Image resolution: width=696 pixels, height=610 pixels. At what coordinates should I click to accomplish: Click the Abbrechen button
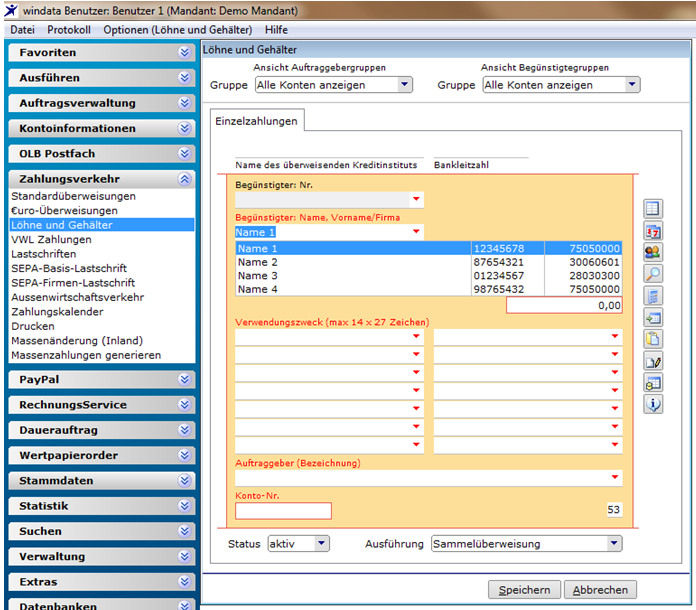[x=600, y=590]
